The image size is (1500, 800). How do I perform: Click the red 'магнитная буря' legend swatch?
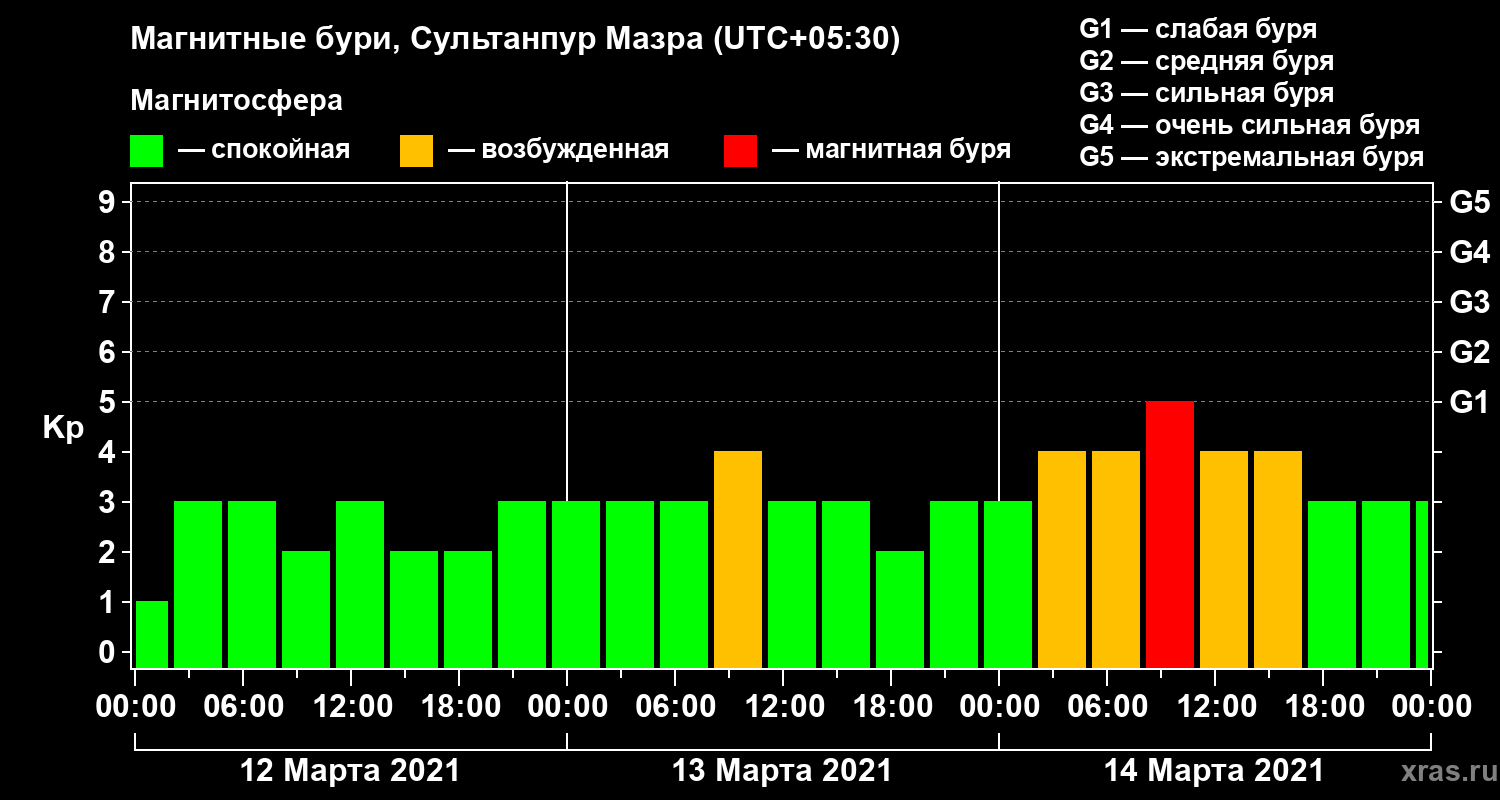[x=740, y=151]
